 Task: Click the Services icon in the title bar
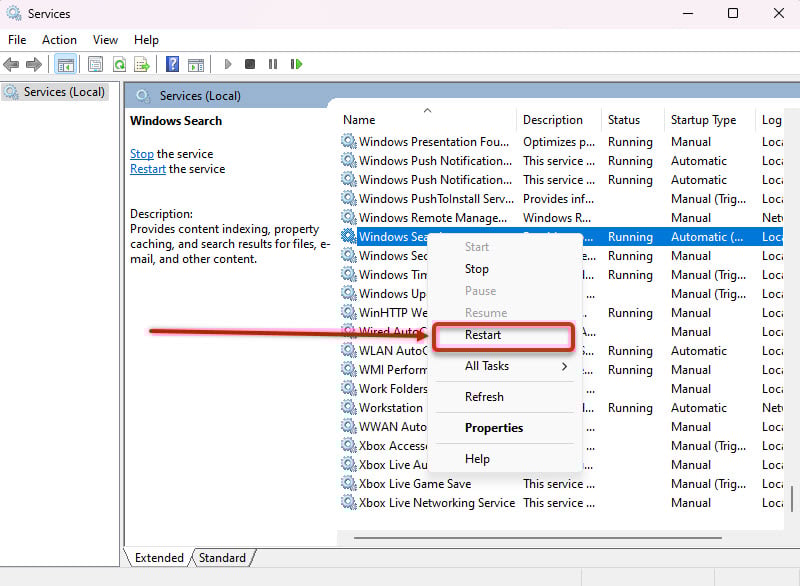click(x=14, y=14)
